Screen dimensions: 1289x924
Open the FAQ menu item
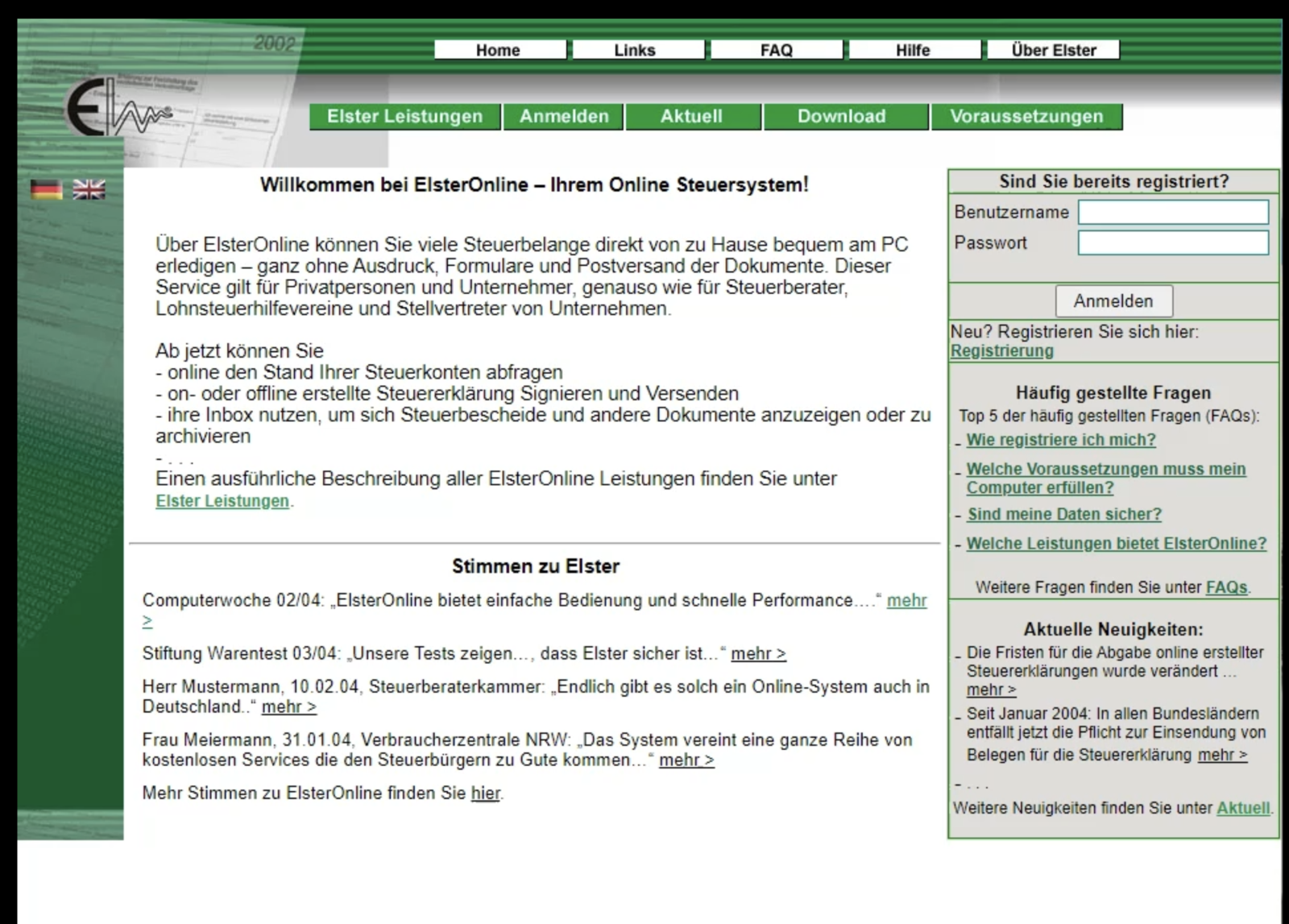[776, 50]
